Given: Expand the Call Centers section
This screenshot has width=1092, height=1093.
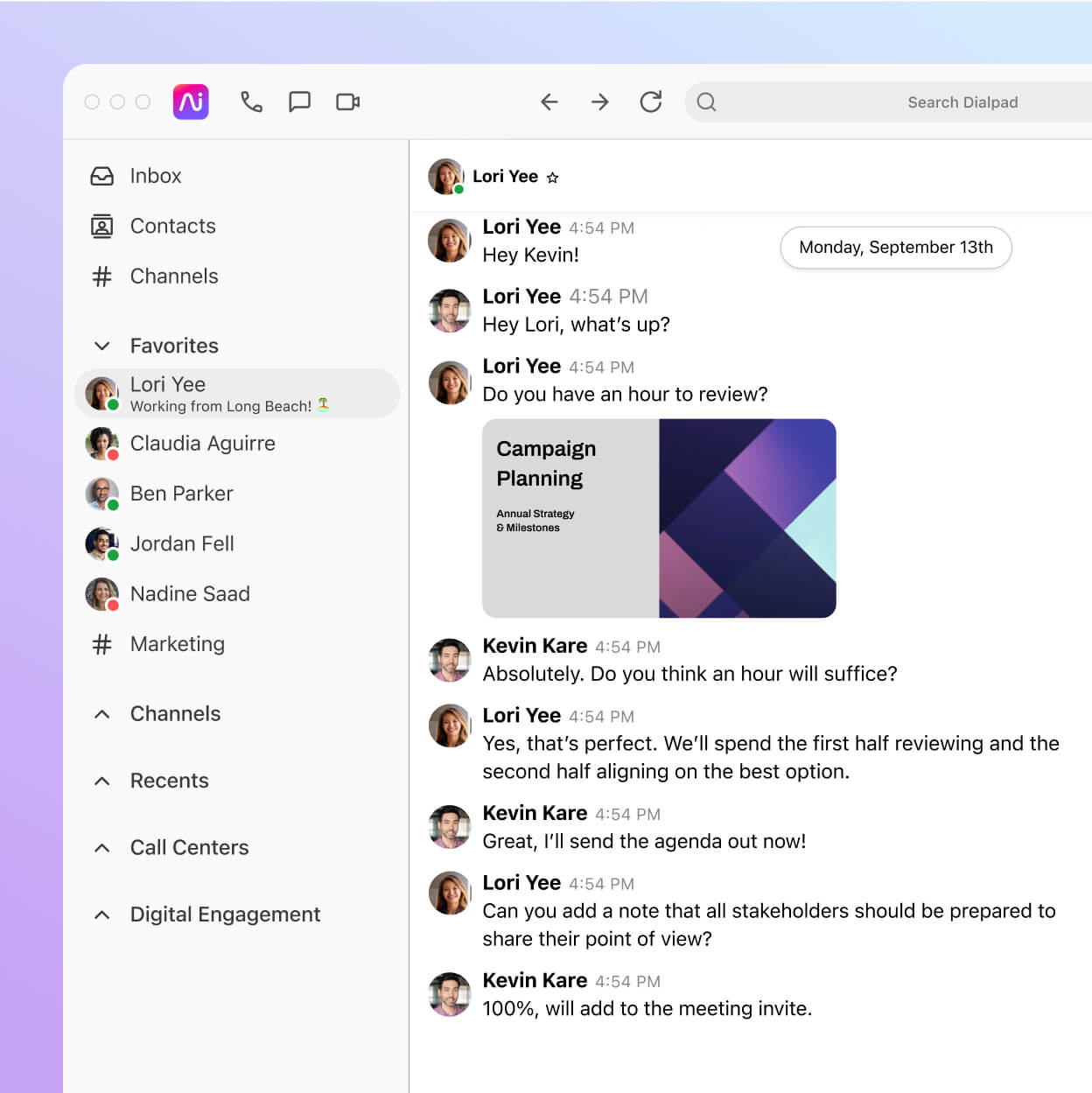Looking at the screenshot, I should tap(101, 847).
